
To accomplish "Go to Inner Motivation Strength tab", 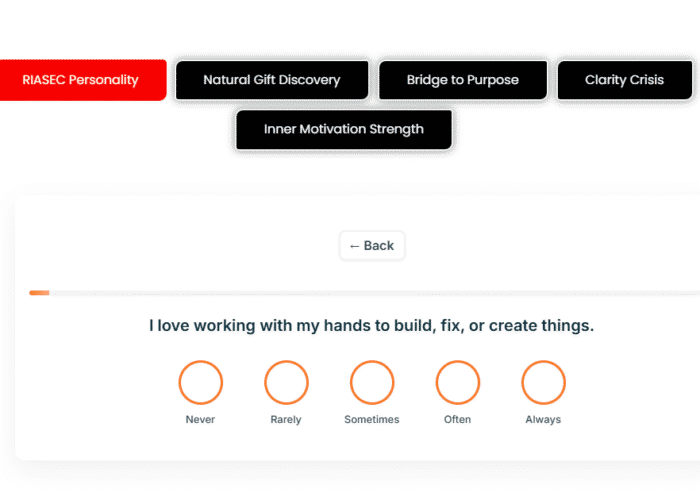I will (344, 129).
